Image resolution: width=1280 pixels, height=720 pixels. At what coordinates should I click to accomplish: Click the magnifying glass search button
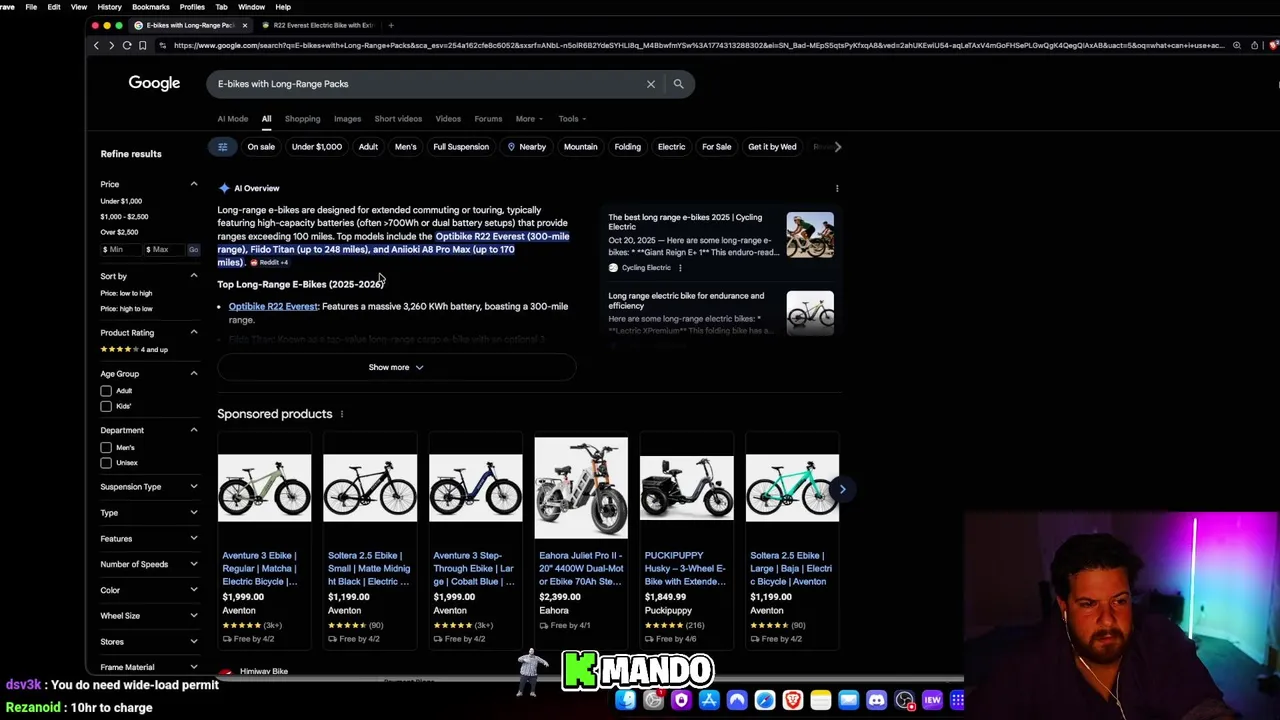click(678, 84)
